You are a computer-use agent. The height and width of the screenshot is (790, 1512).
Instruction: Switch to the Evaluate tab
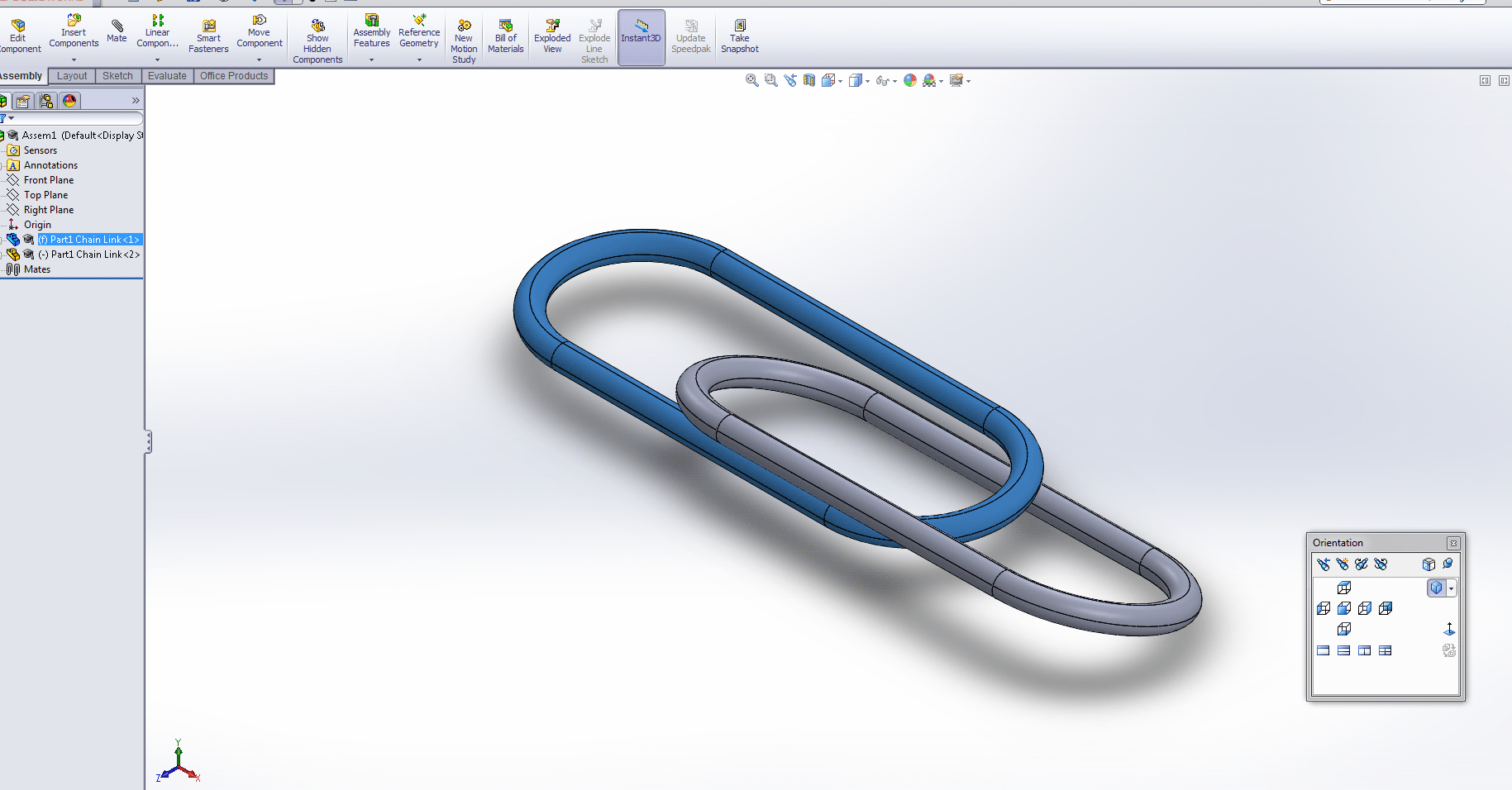(167, 76)
